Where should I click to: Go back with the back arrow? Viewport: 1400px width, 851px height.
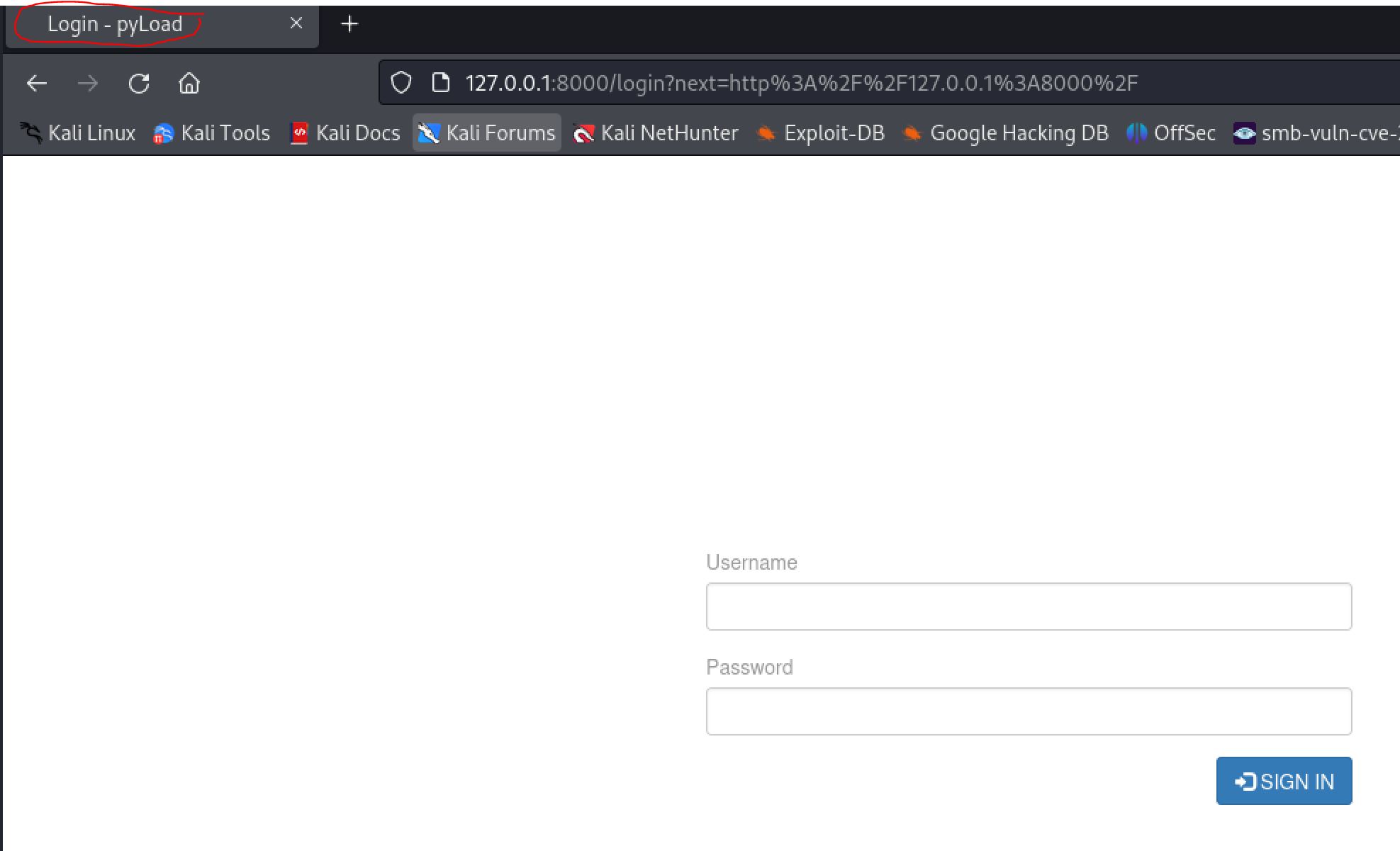(37, 84)
